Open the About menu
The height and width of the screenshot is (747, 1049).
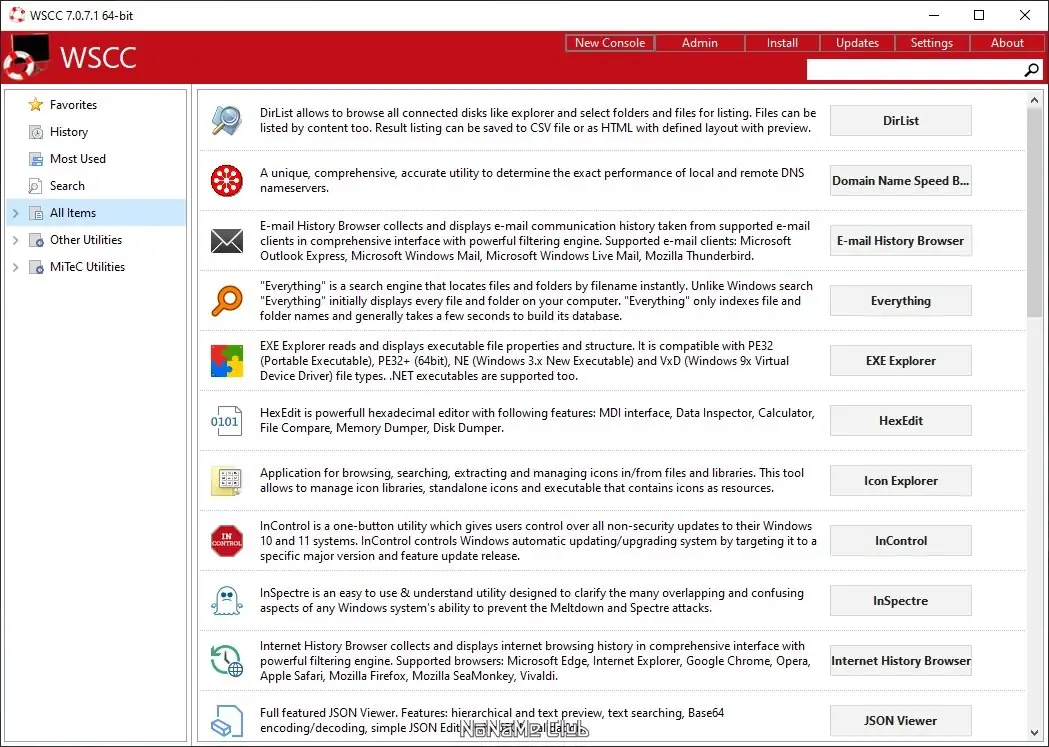coord(1007,43)
